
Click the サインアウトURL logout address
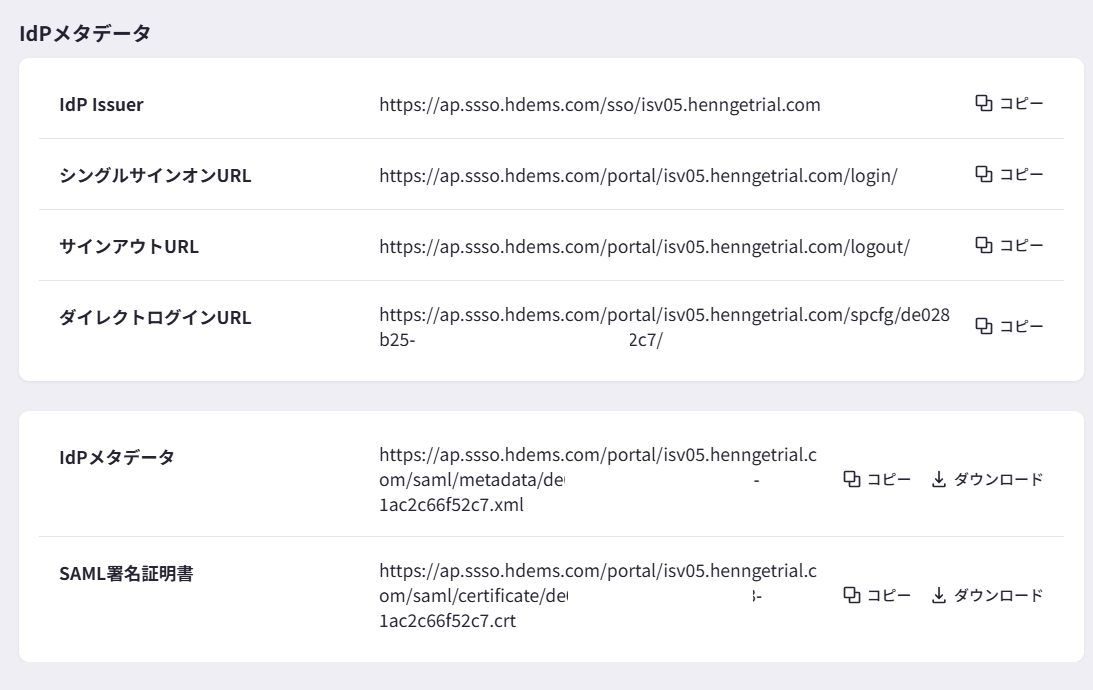(x=644, y=247)
